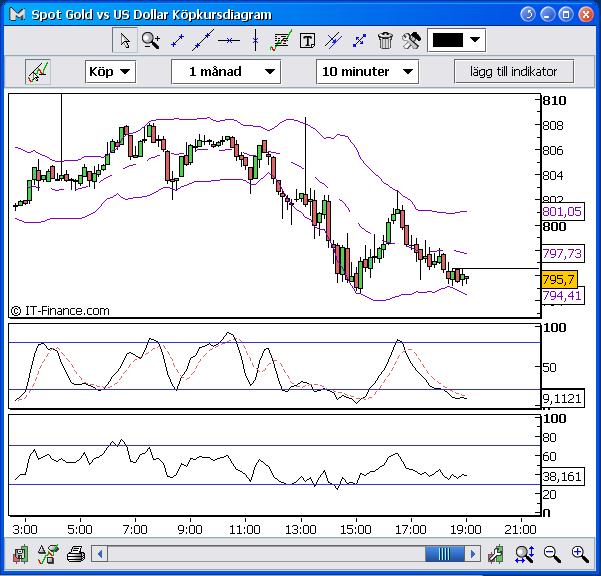Viewport: 601px width, 576px height.
Task: Click the zoom in magnifier at bottom
Action: point(579,553)
